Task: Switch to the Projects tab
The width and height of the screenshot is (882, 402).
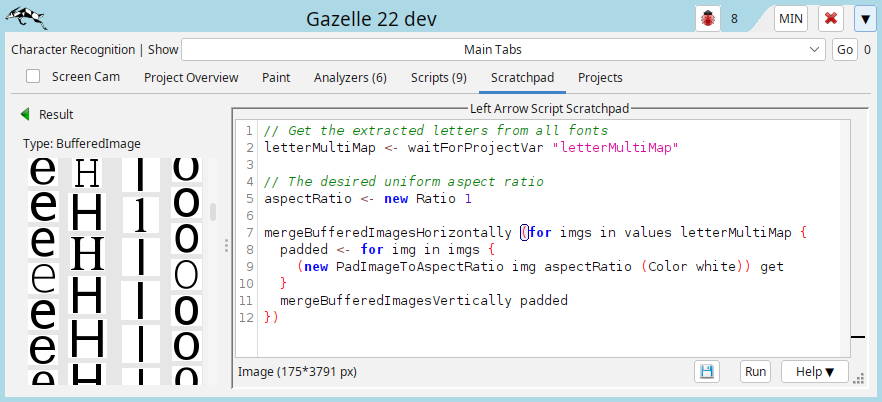Action: tap(600, 77)
